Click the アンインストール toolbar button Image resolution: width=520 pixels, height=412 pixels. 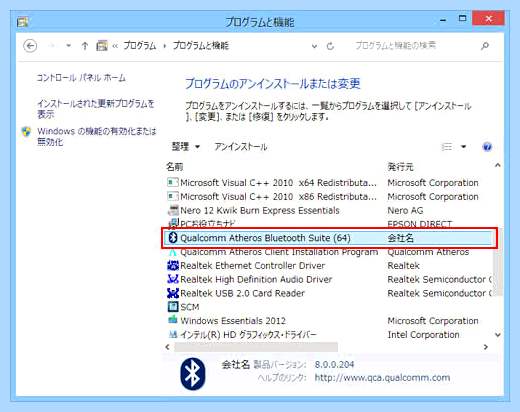(241, 146)
